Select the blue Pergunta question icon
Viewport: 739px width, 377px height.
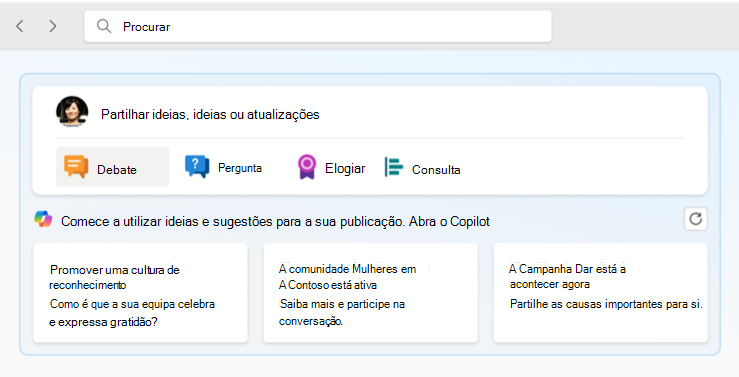point(197,167)
